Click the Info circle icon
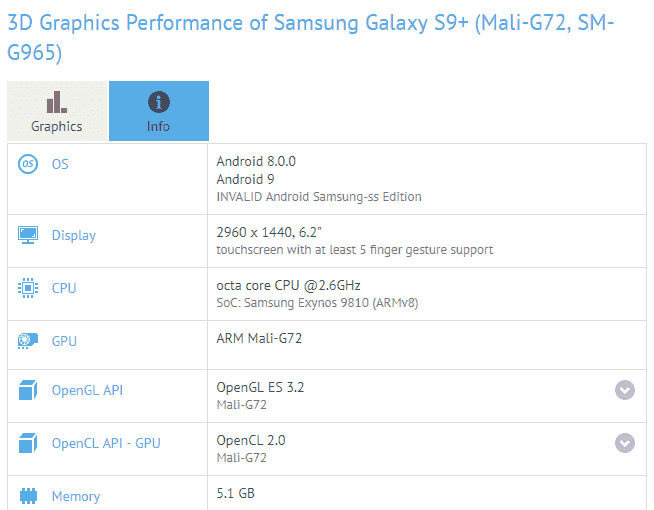This screenshot has width=654, height=510. pyautogui.click(x=158, y=101)
